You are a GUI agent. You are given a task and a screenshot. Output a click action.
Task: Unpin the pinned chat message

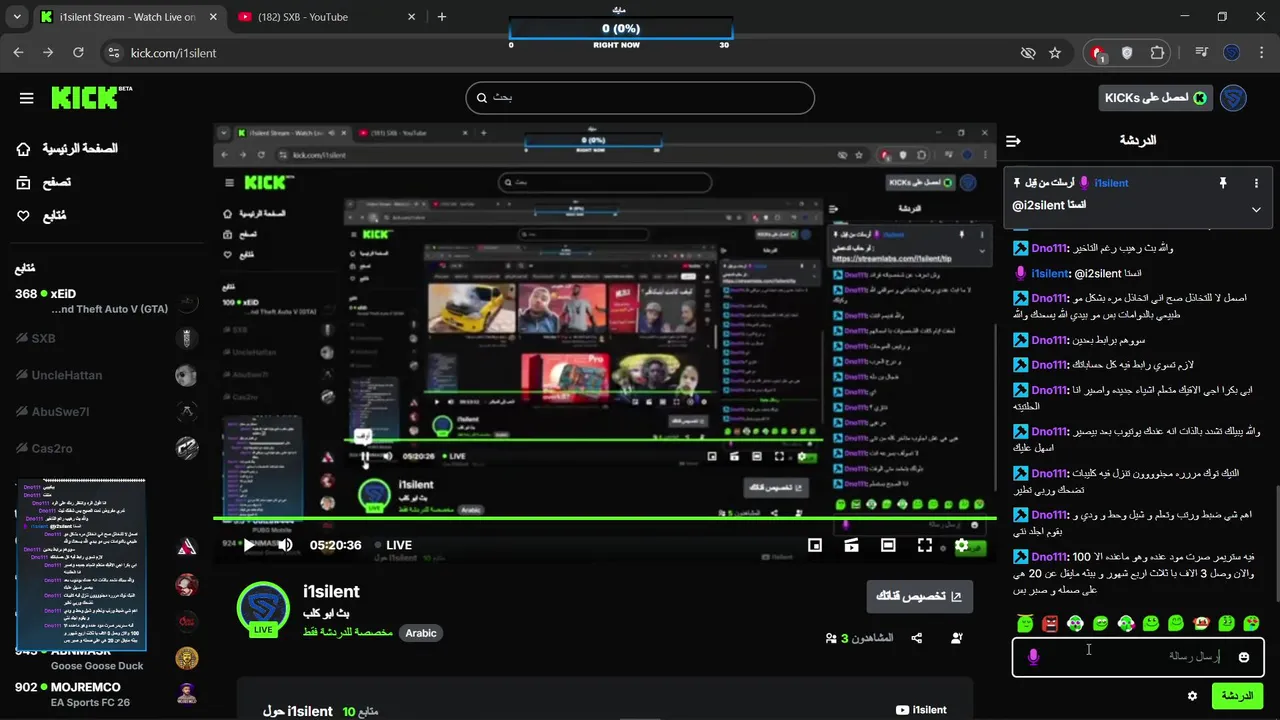pyautogui.click(x=1222, y=183)
